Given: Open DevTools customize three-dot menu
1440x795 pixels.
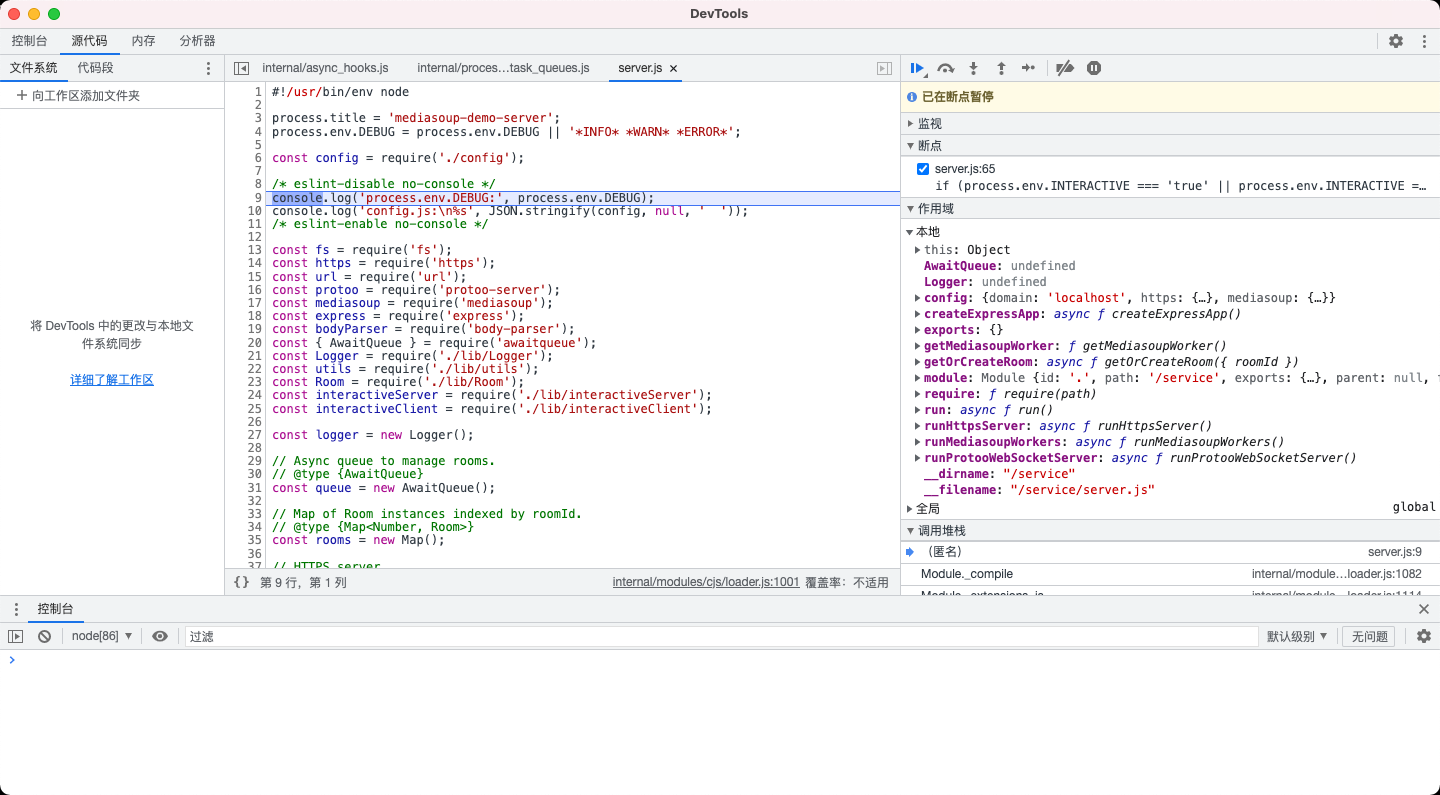Looking at the screenshot, I should tap(1424, 41).
